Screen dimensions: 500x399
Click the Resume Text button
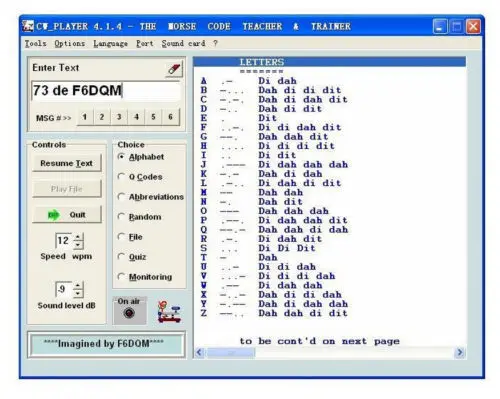point(67,163)
